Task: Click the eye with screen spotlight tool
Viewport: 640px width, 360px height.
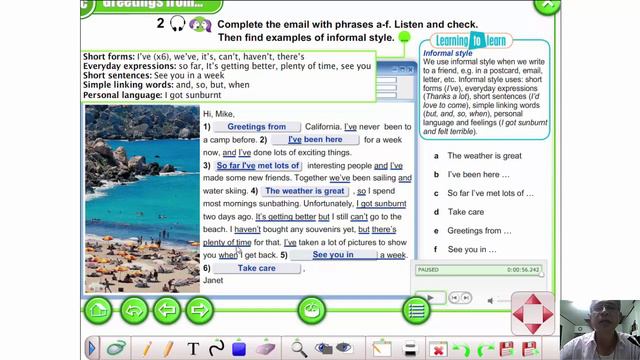Action: (x=324, y=348)
